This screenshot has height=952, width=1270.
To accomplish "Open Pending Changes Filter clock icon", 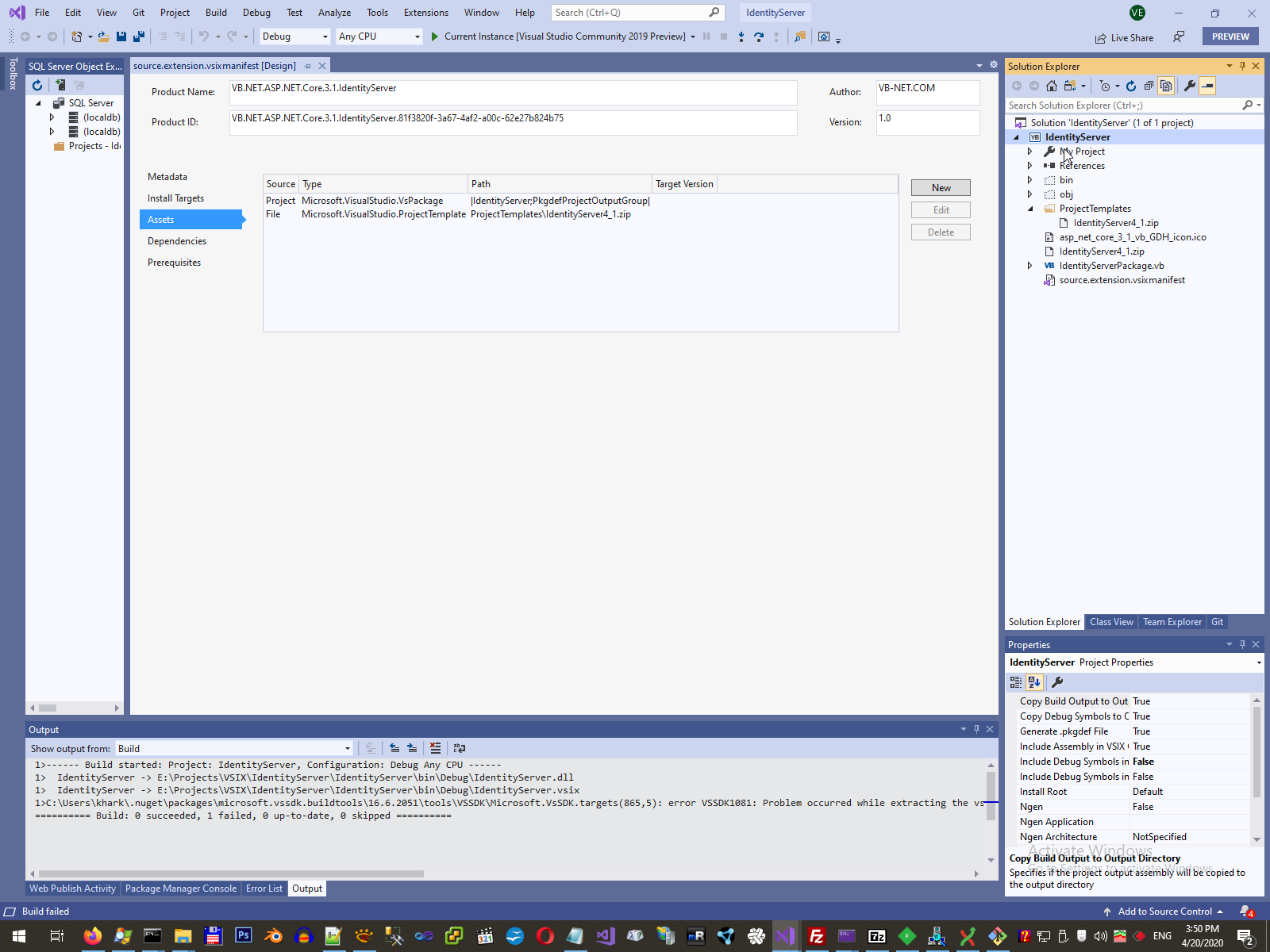I will (x=1105, y=86).
